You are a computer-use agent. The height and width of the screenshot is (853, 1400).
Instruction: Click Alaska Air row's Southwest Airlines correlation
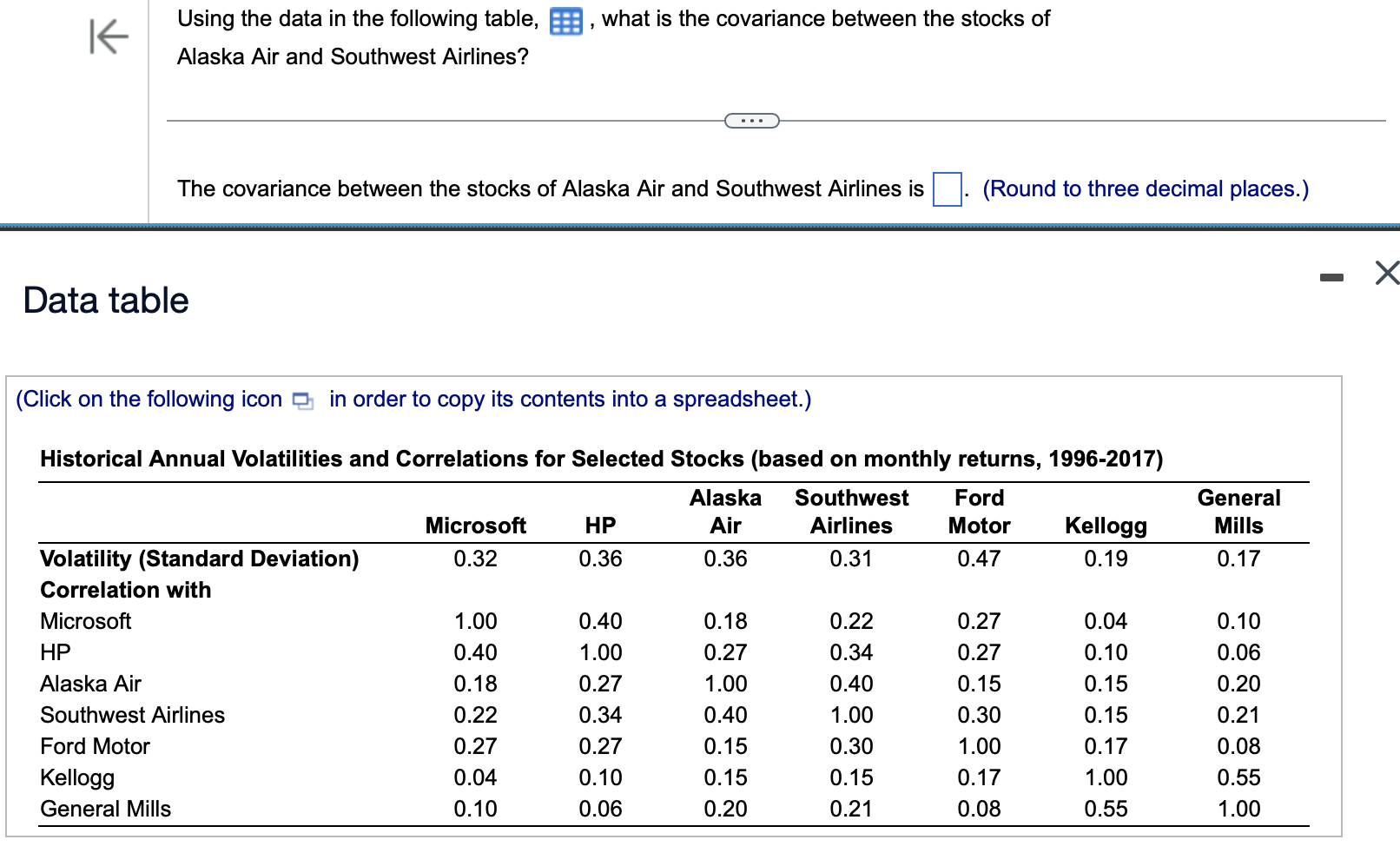pyautogui.click(x=851, y=684)
